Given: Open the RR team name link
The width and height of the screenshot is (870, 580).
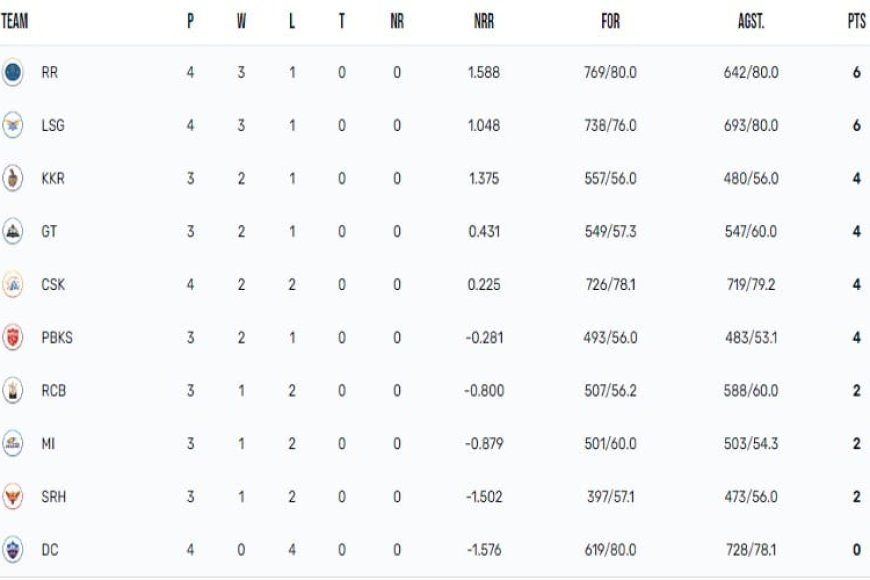Looking at the screenshot, I should [x=49, y=73].
